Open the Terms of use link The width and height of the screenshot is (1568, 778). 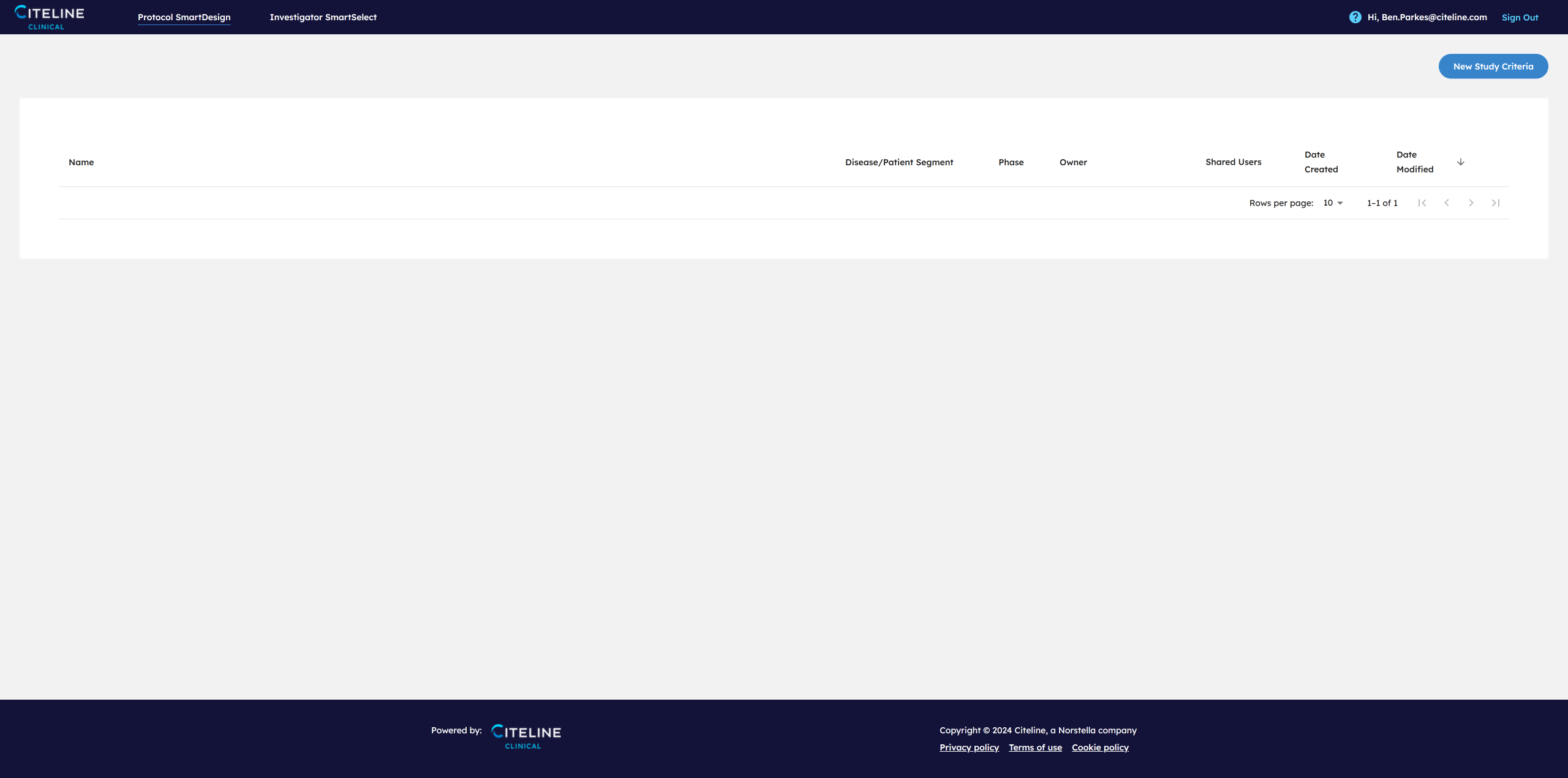pyautogui.click(x=1035, y=747)
